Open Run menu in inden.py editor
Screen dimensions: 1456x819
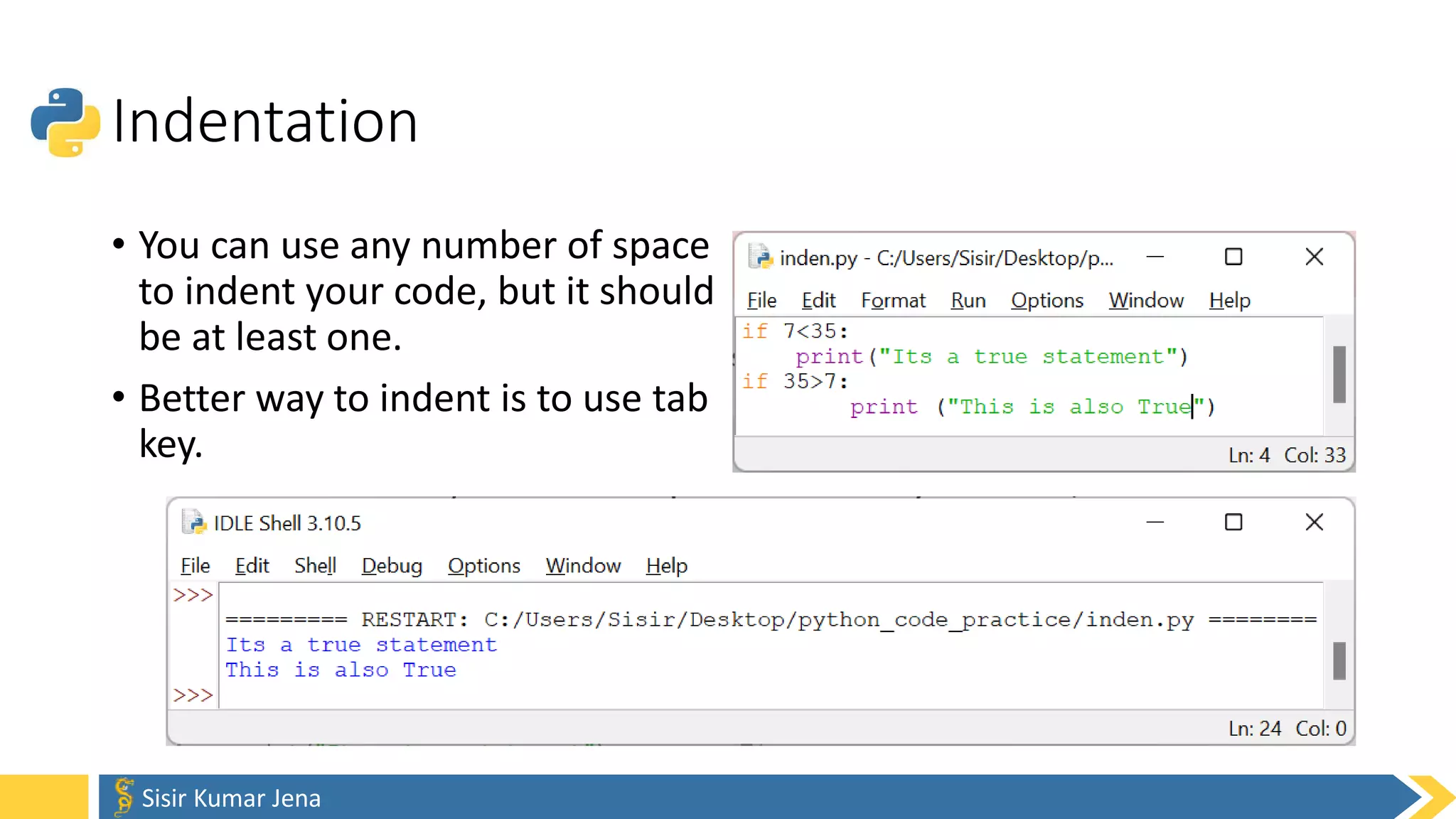point(968,301)
